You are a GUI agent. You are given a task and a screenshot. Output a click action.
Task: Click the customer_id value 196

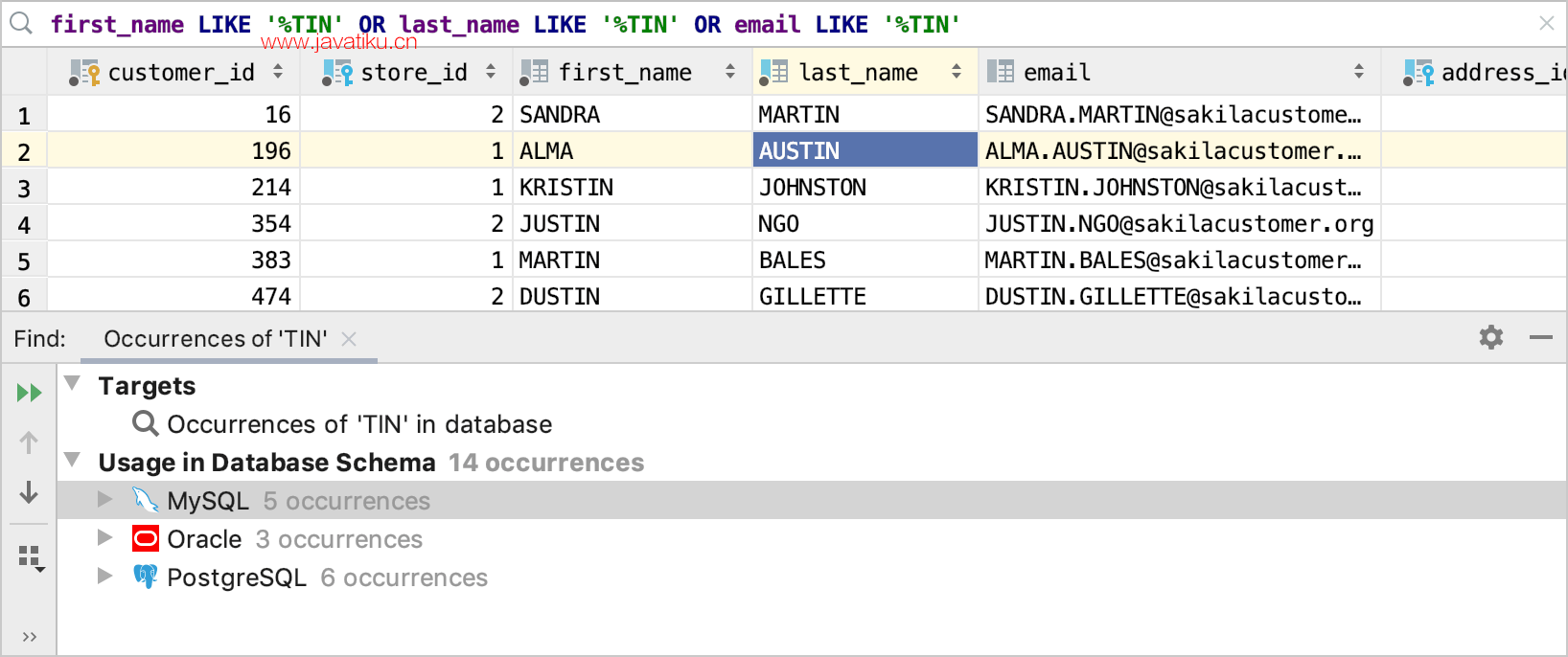(173, 150)
